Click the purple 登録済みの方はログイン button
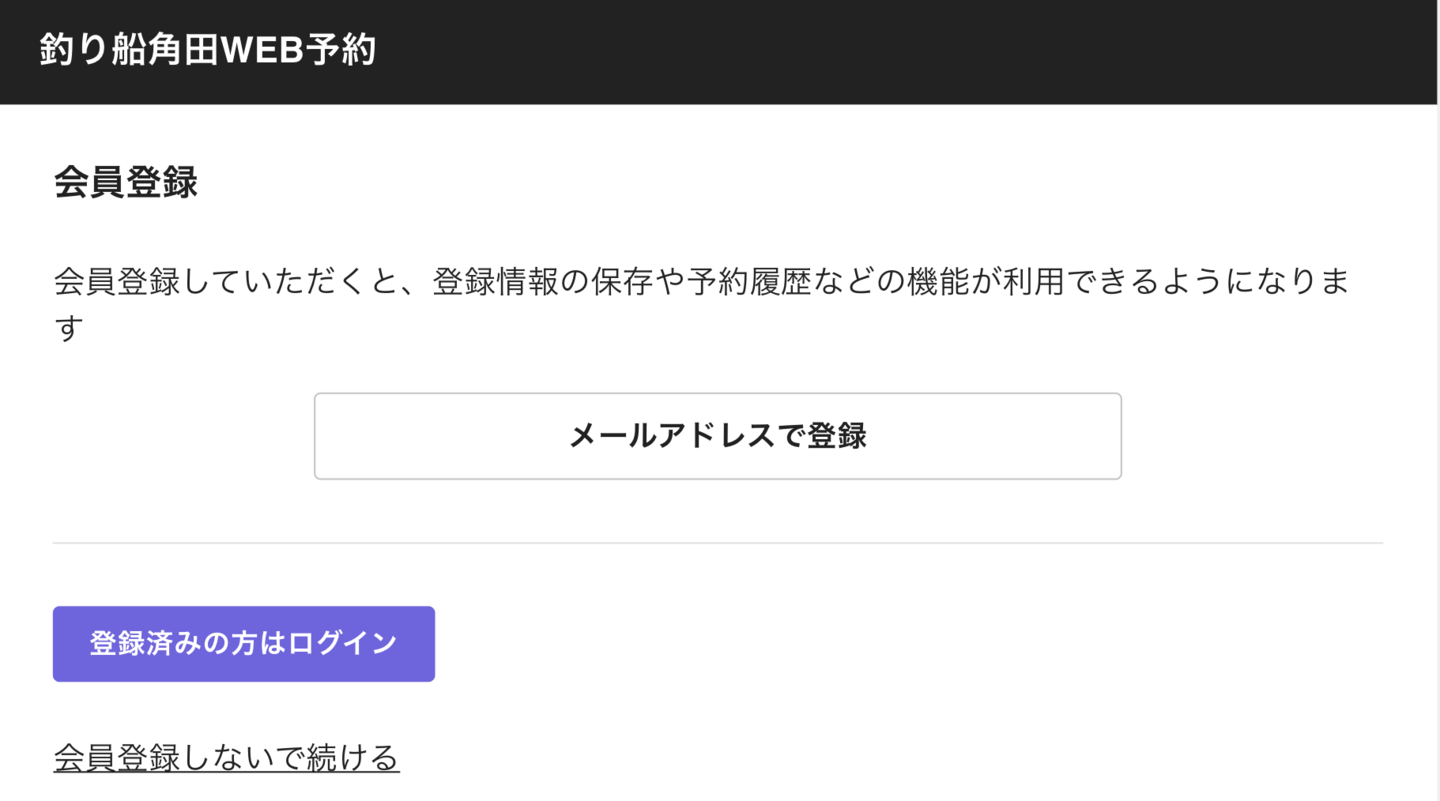This screenshot has height=801, width=1440. click(x=243, y=644)
